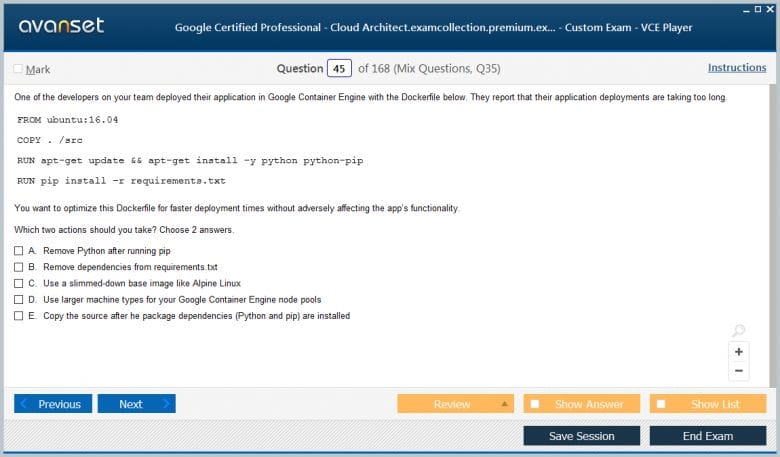This screenshot has height=457, width=780.
Task: Check answer D about larger machine types
Action: (18, 299)
